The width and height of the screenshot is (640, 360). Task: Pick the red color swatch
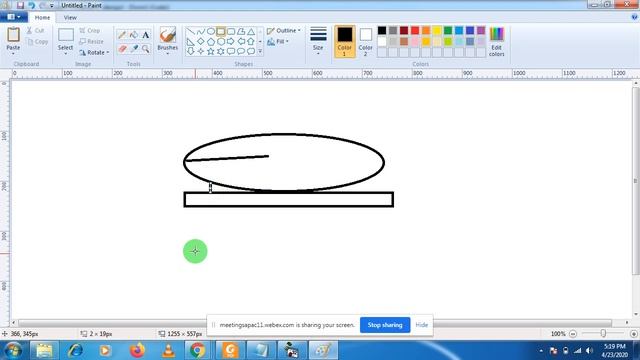[x=415, y=31]
